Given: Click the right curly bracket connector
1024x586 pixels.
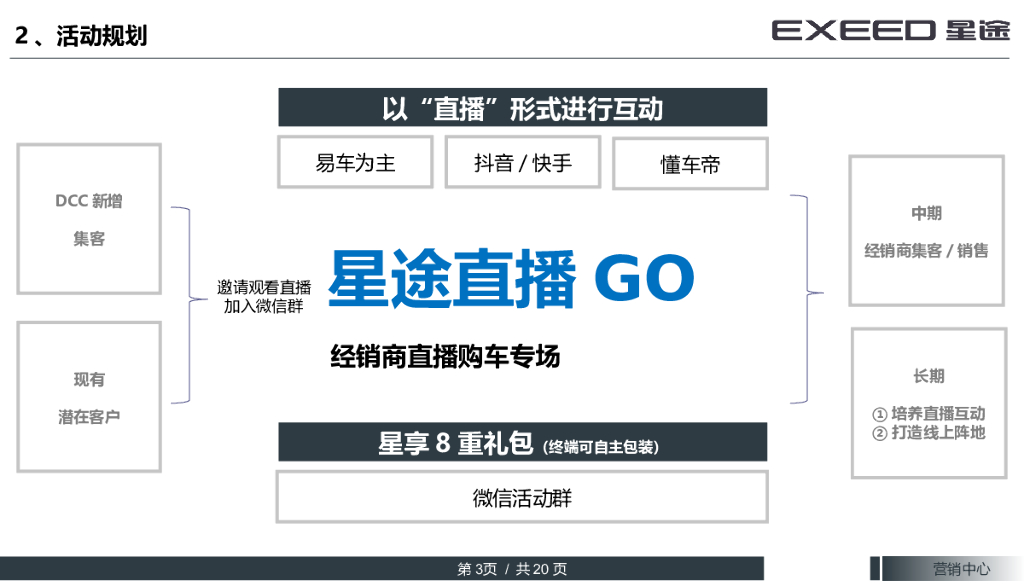Looking at the screenshot, I should tap(807, 299).
